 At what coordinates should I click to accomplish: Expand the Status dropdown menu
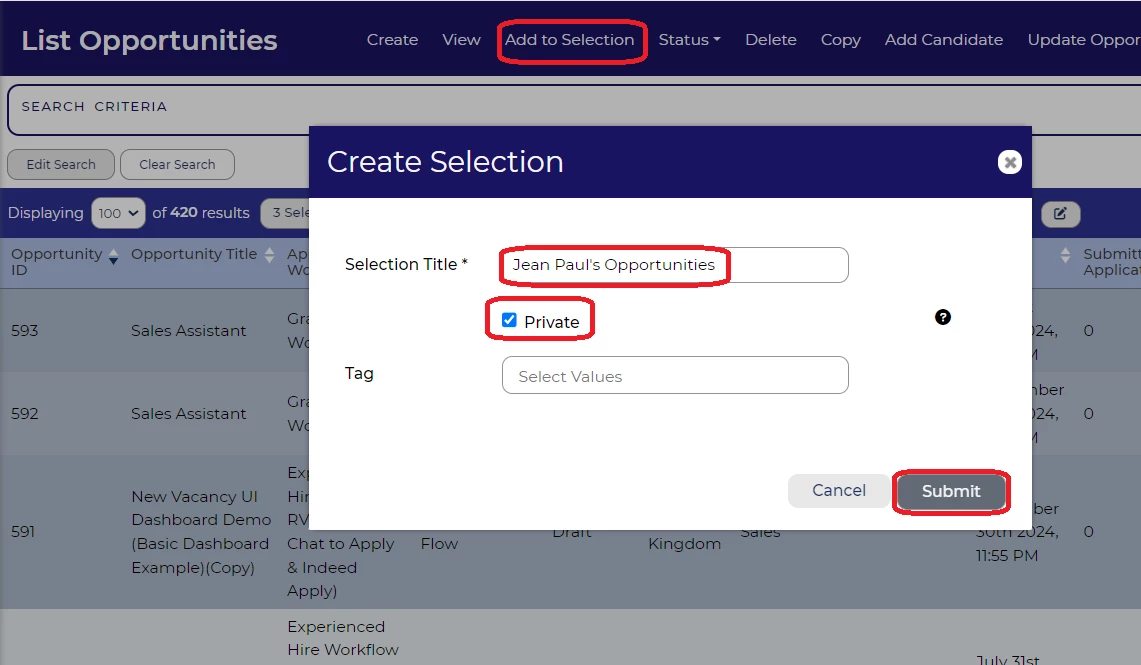pyautogui.click(x=689, y=40)
